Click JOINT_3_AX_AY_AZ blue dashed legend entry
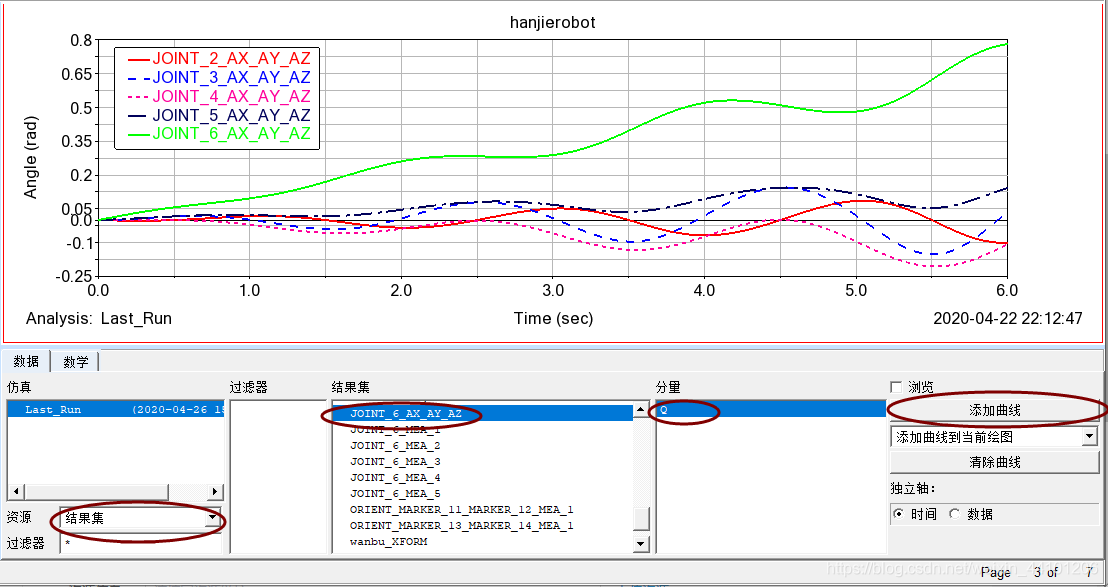The width and height of the screenshot is (1108, 587). [x=231, y=78]
